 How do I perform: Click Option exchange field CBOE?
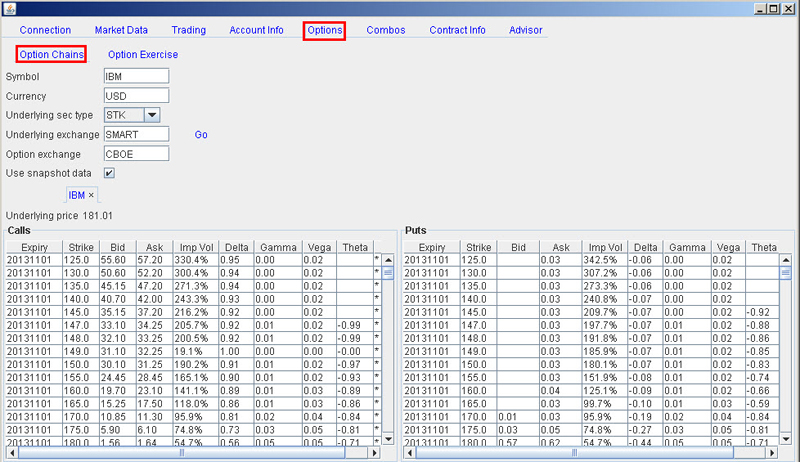click(136, 154)
